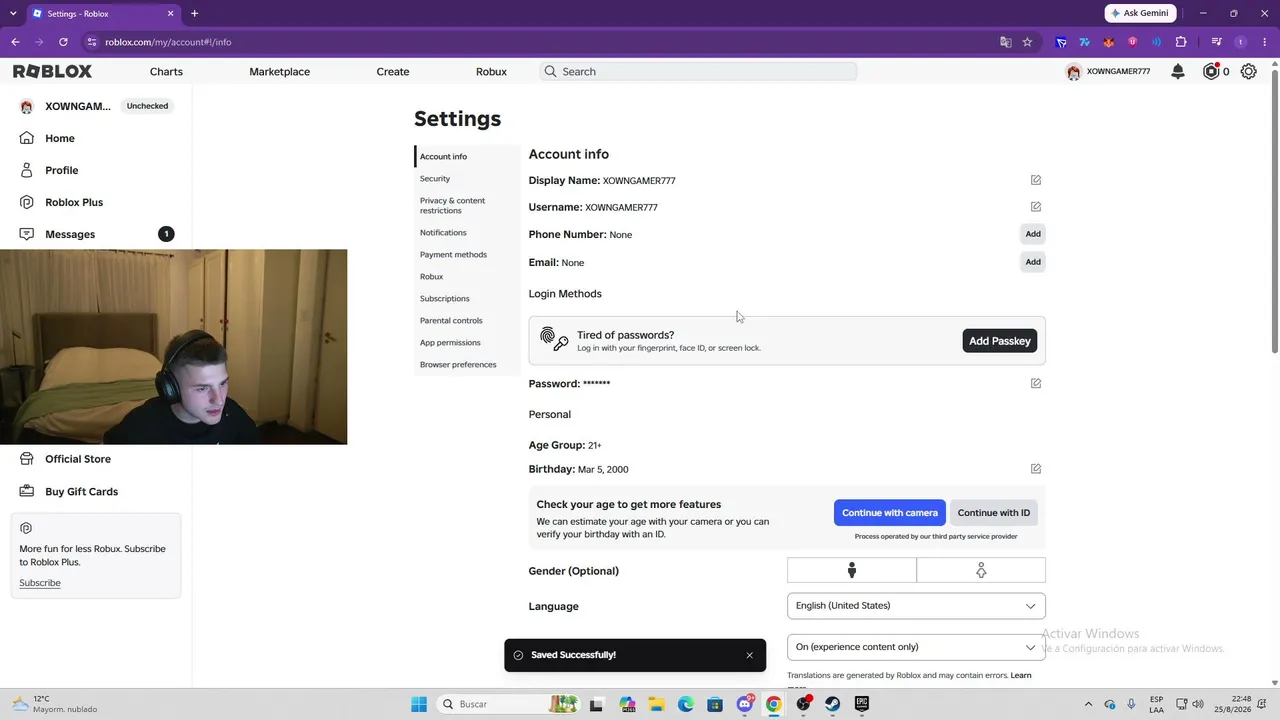This screenshot has width=1280, height=720.
Task: Click the Windows taskbar search box
Action: click(509, 704)
